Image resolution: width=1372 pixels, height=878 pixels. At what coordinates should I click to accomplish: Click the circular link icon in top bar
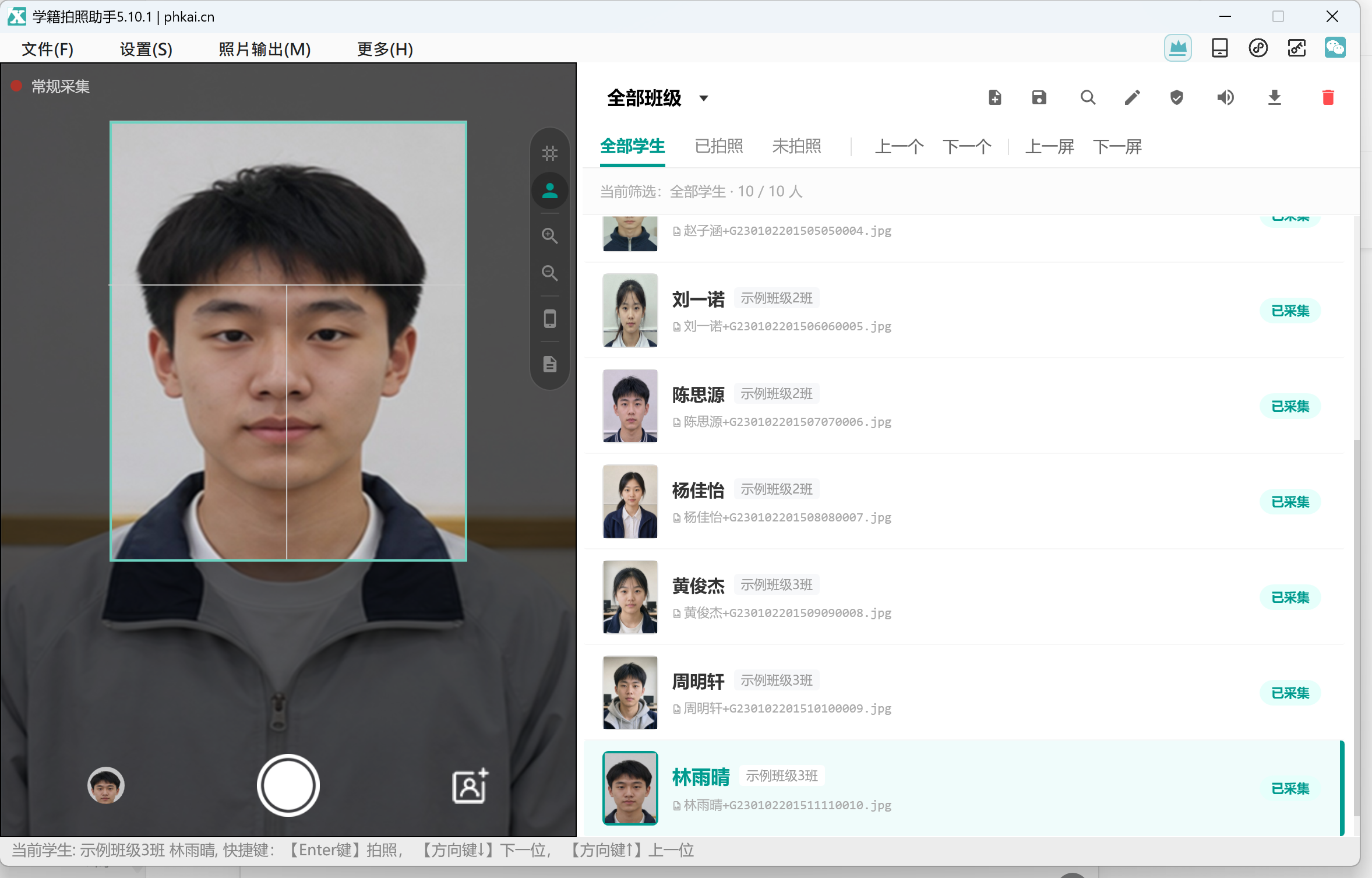click(1258, 48)
